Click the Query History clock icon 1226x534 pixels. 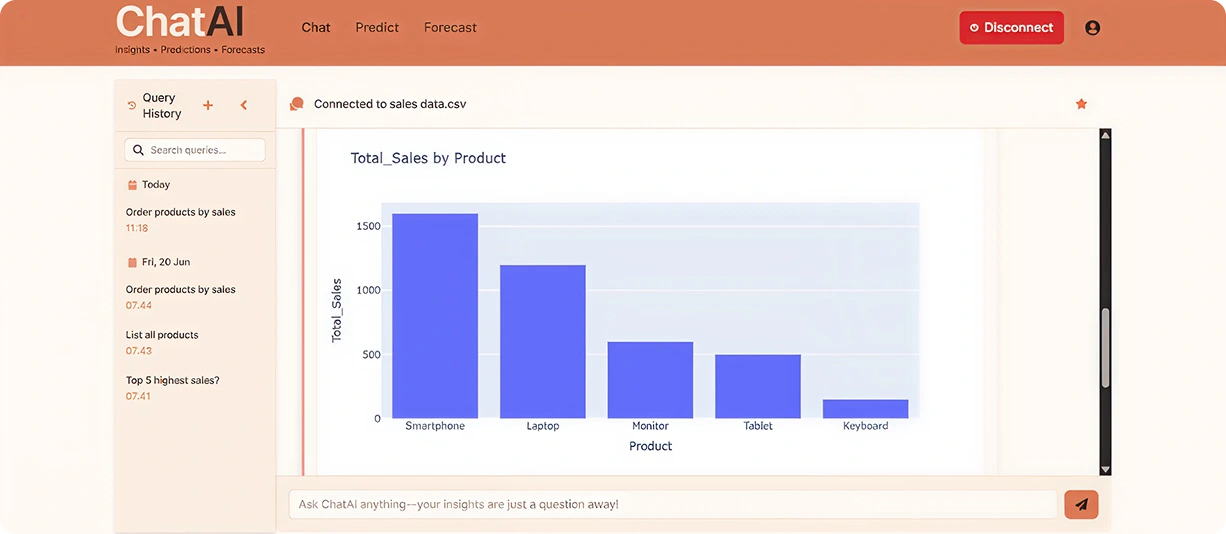click(x=132, y=105)
